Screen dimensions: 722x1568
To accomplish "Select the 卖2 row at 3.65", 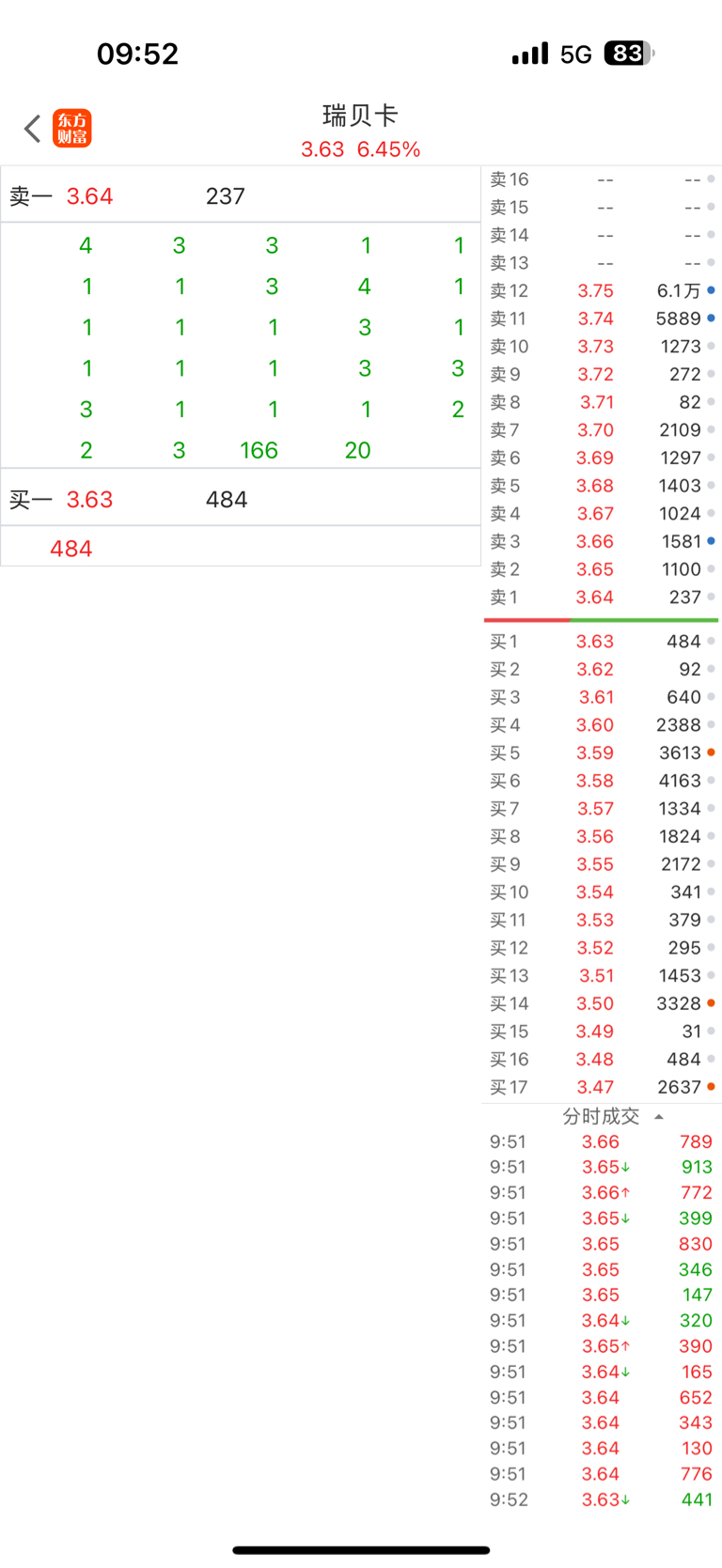I will (602, 569).
